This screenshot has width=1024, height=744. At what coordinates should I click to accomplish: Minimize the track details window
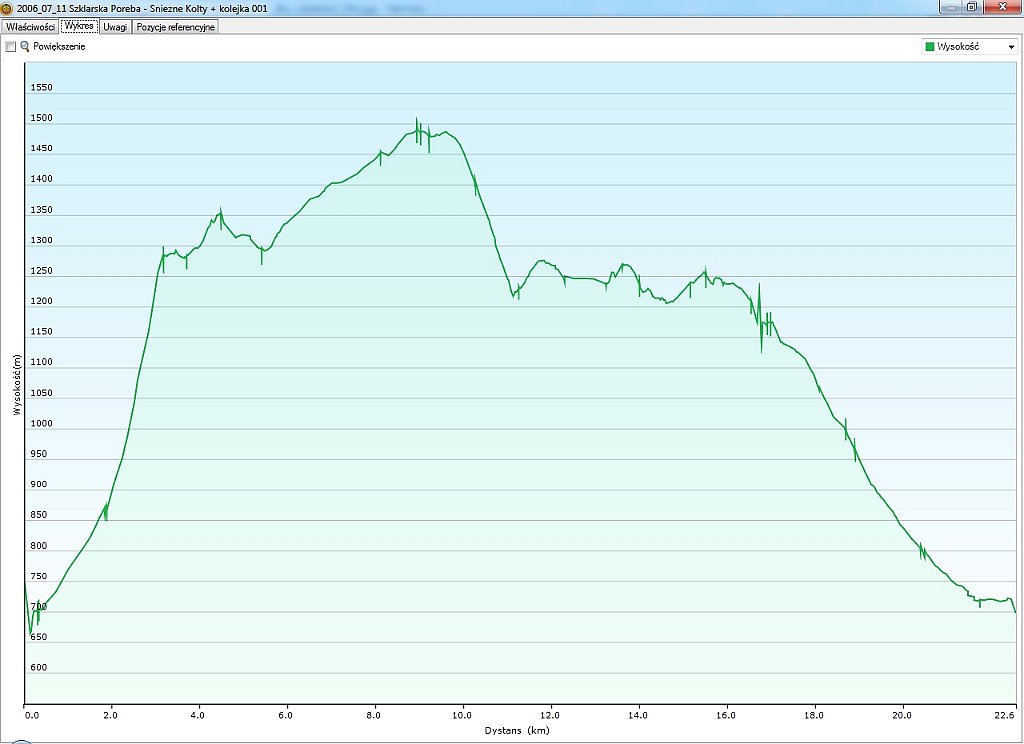(951, 6)
